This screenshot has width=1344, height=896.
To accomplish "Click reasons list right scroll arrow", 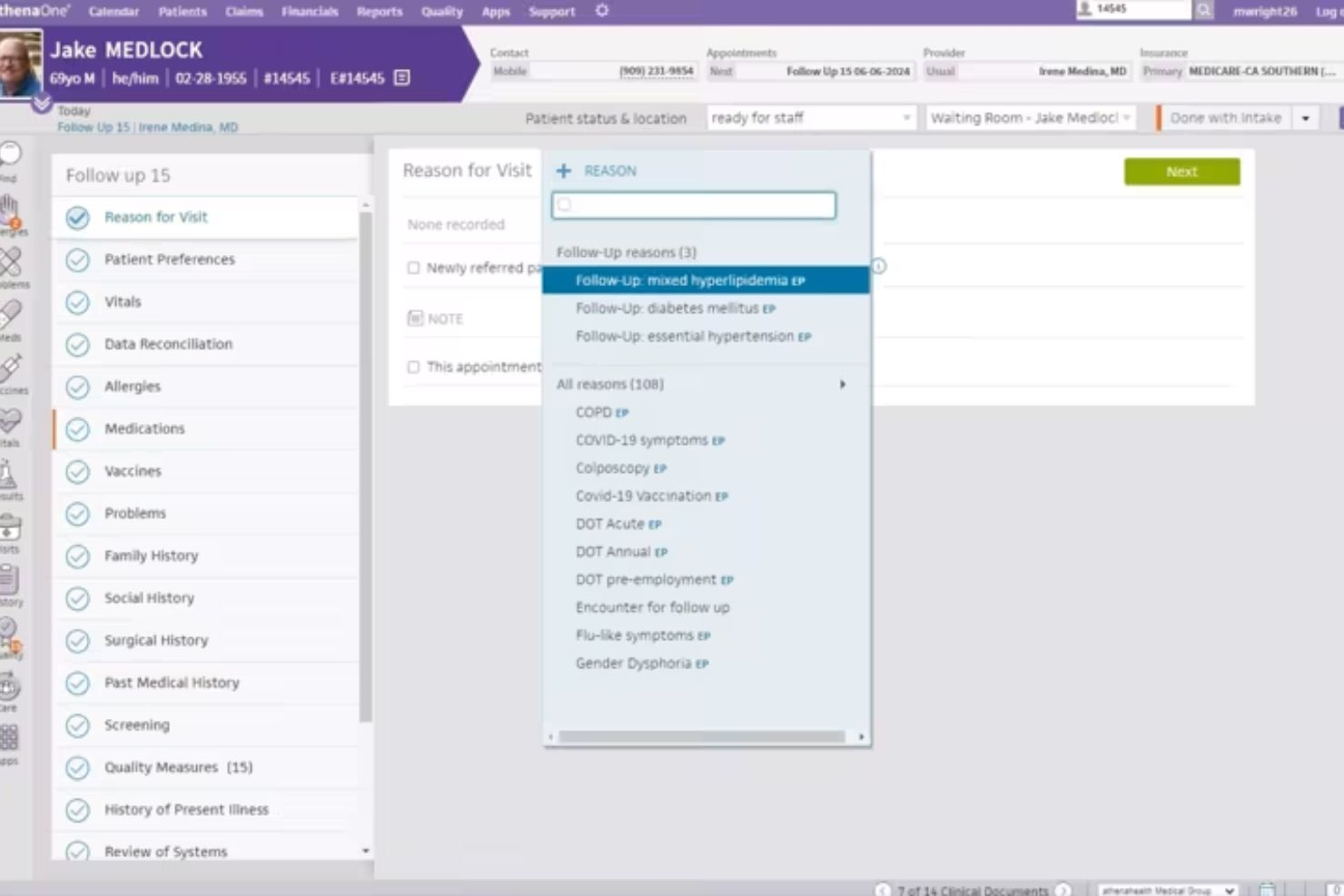I will (861, 737).
